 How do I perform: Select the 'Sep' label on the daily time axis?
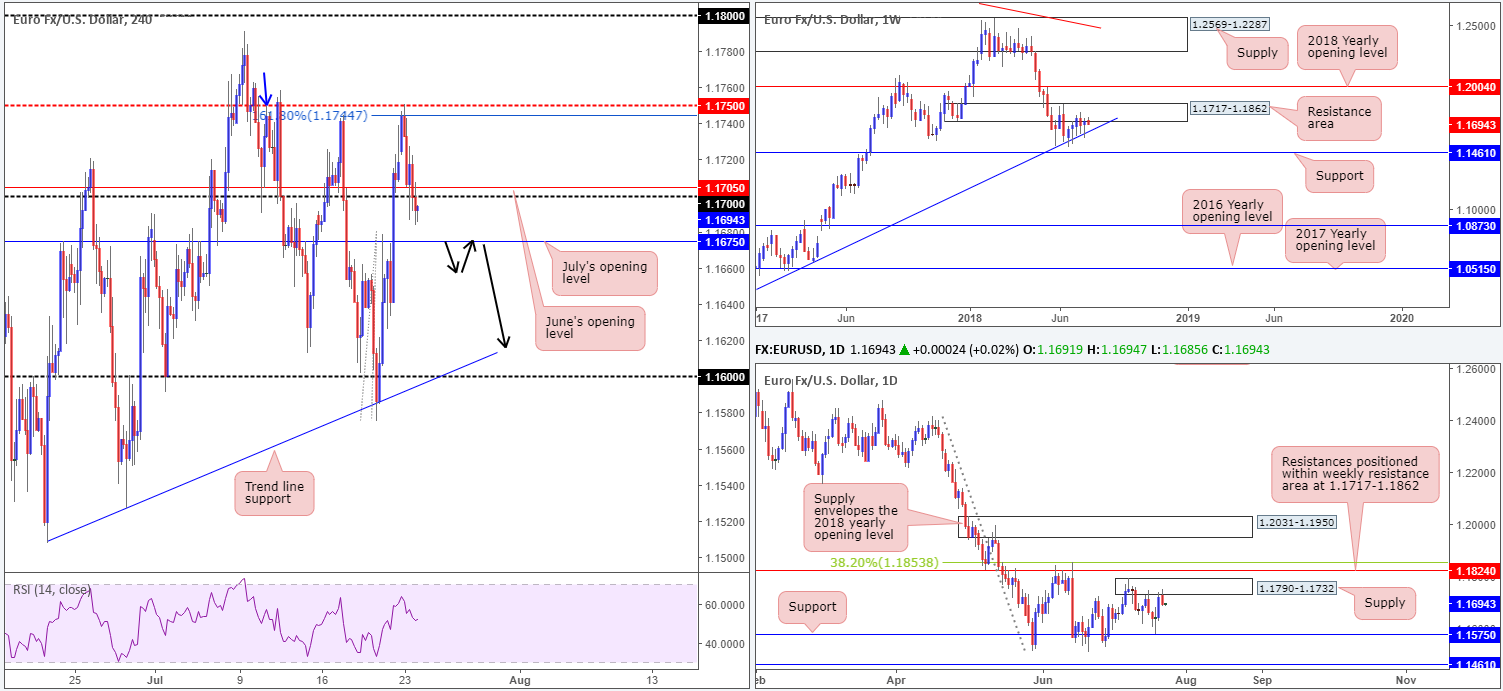(1261, 680)
